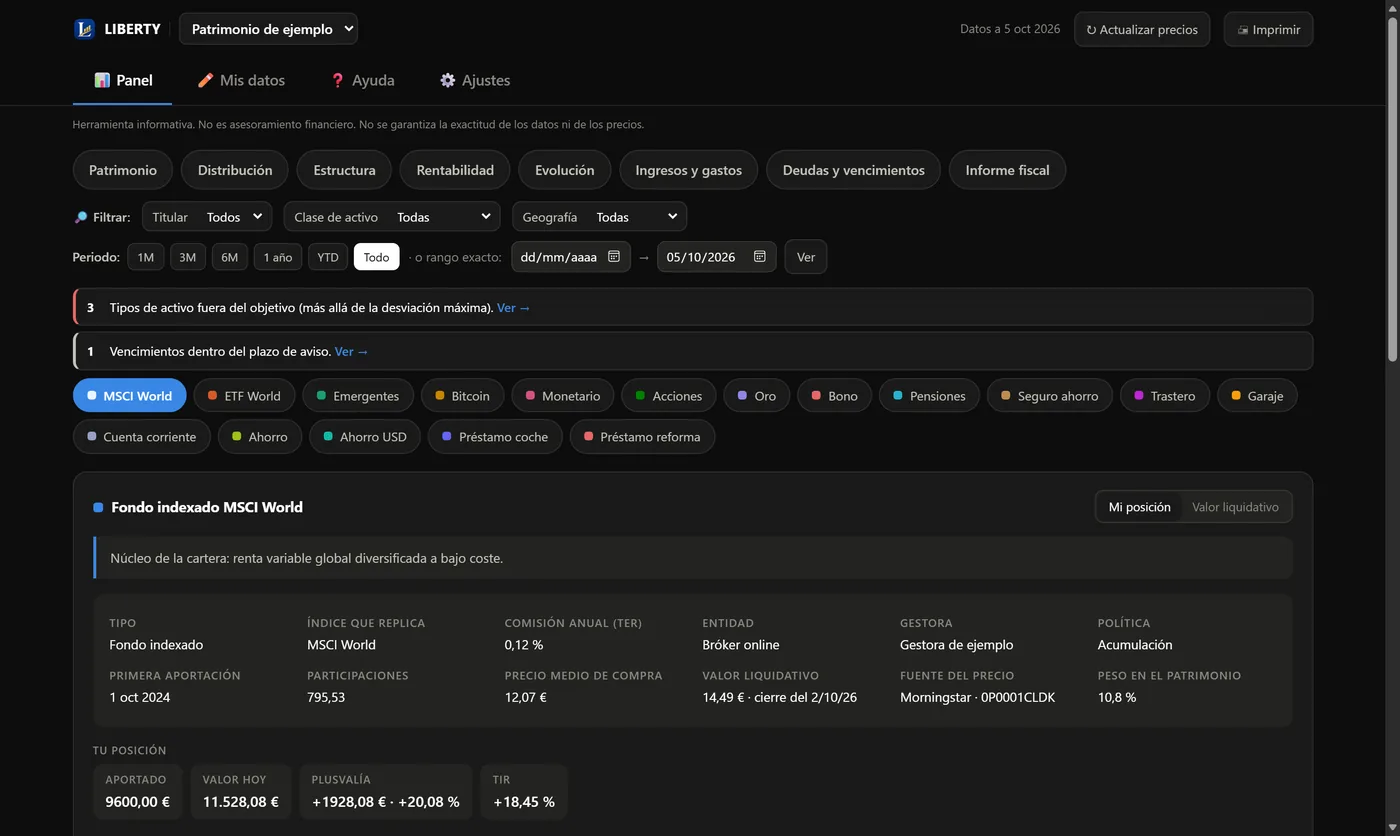The width and height of the screenshot is (1400, 836).
Task: Select the Emergentes asset chip
Action: [x=357, y=396]
